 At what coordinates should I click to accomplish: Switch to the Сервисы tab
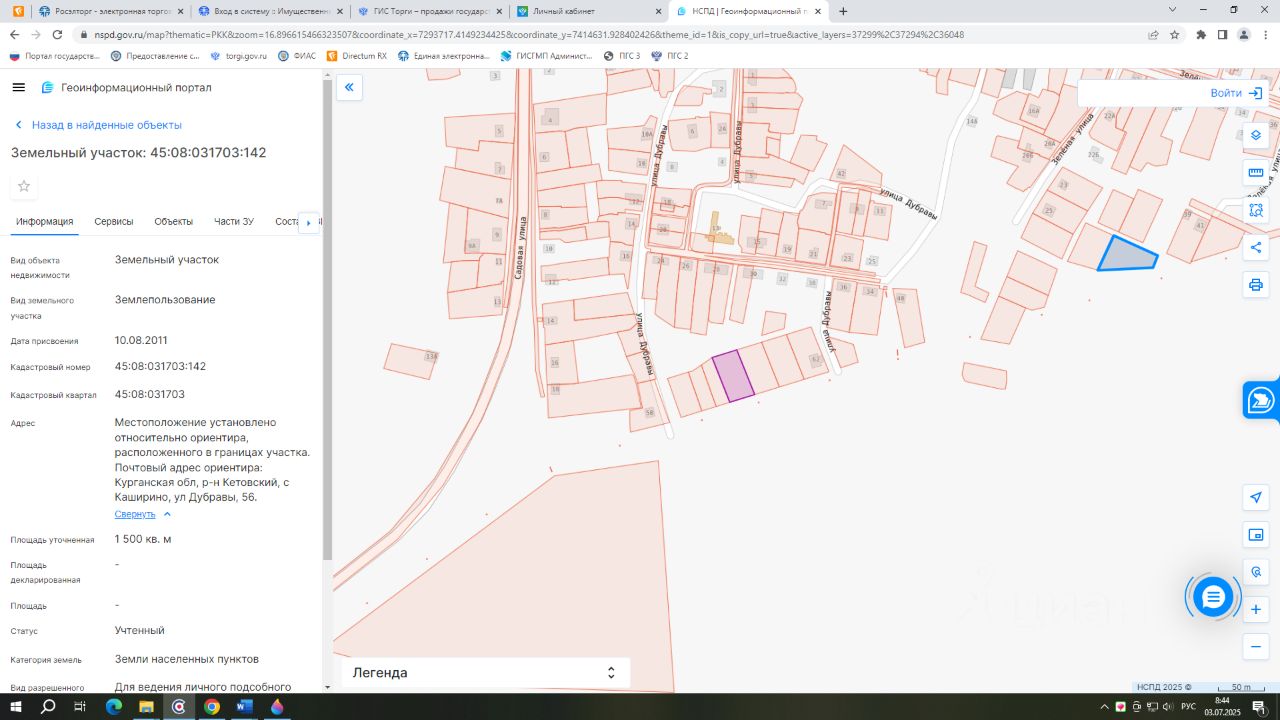(114, 222)
